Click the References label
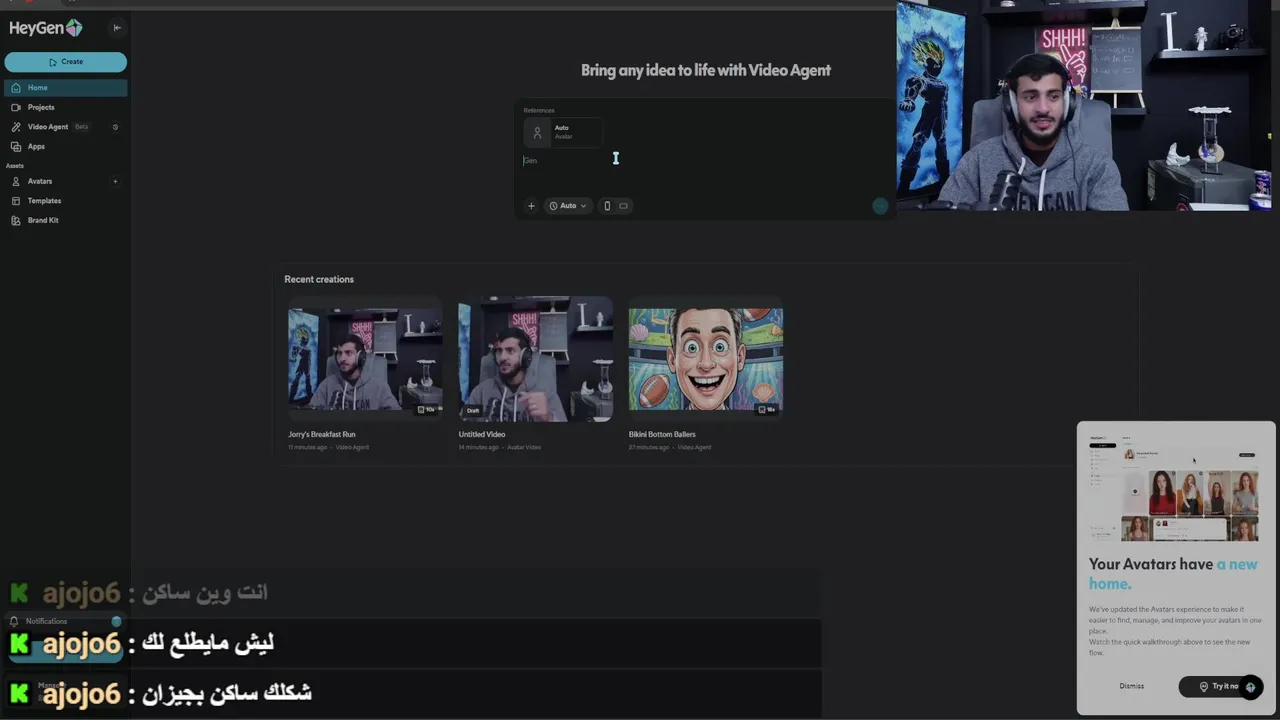Viewport: 1280px width, 720px height. pos(539,110)
